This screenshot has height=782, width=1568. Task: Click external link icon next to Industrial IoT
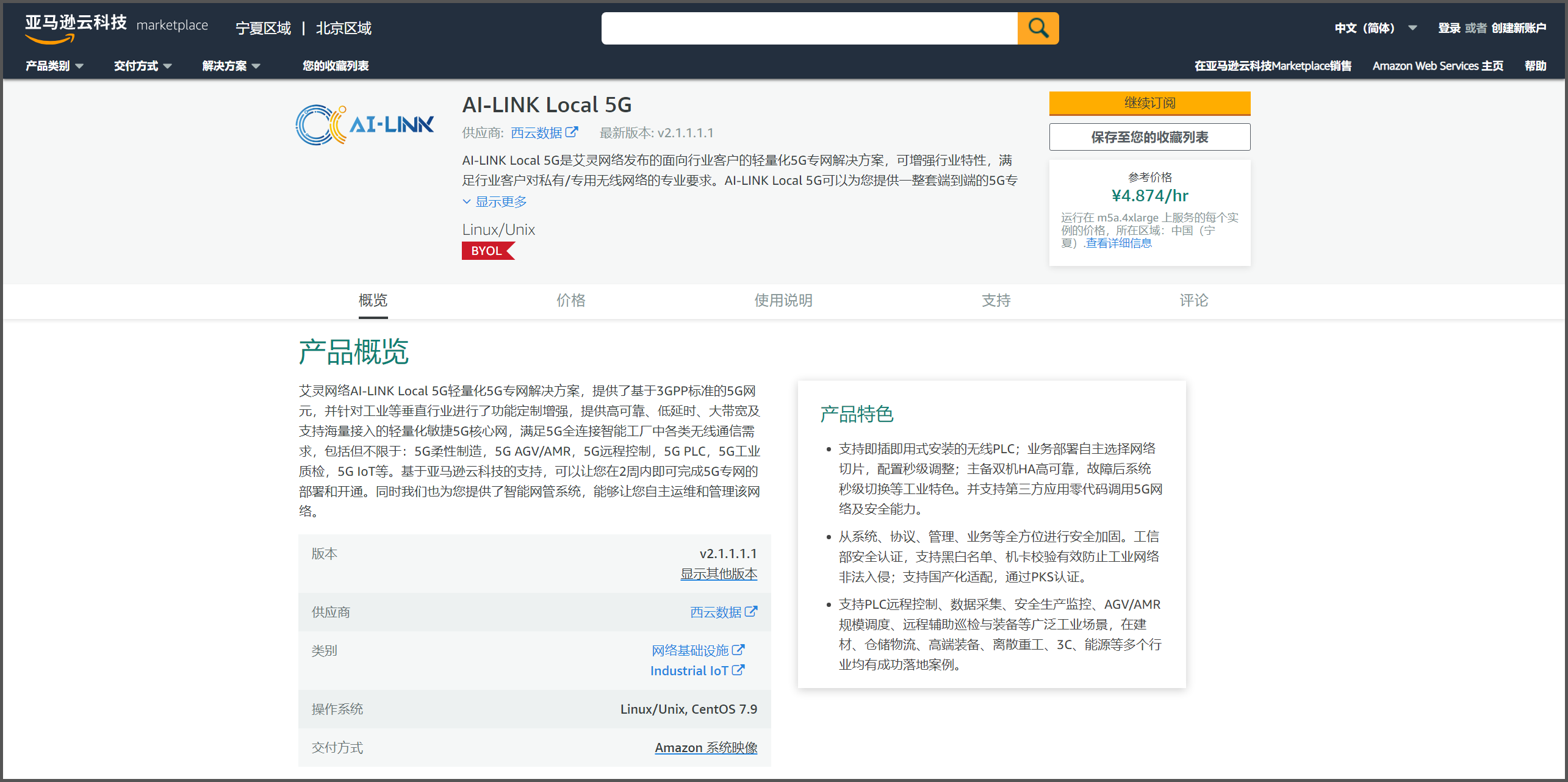click(x=738, y=670)
